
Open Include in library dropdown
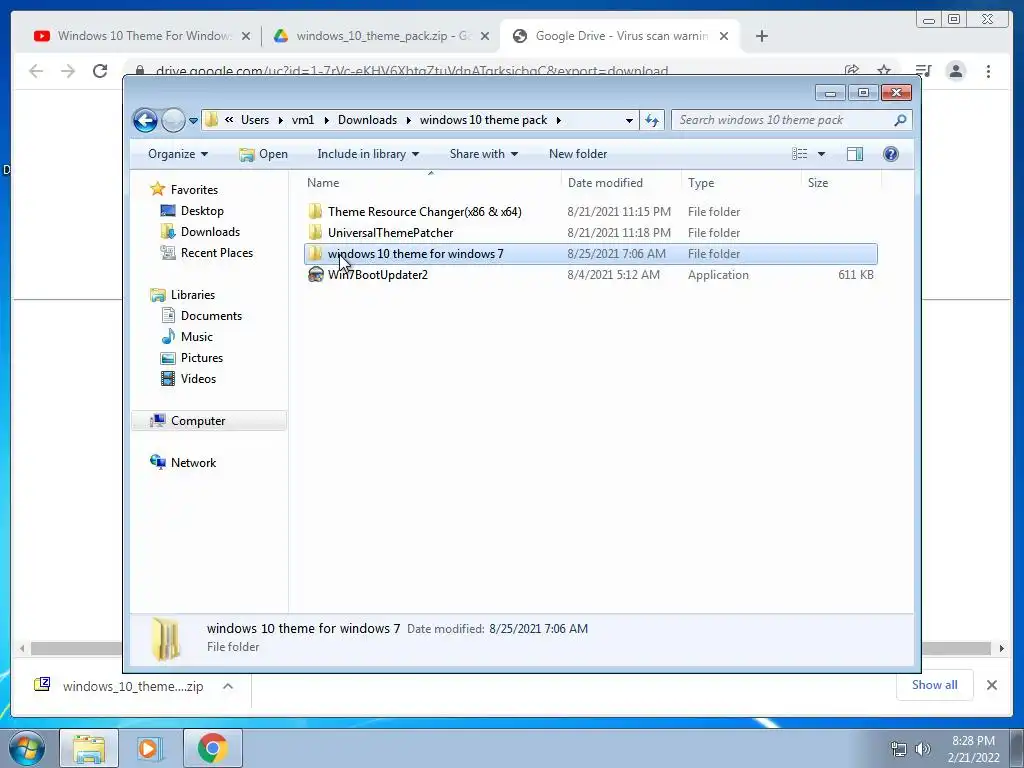pos(368,154)
